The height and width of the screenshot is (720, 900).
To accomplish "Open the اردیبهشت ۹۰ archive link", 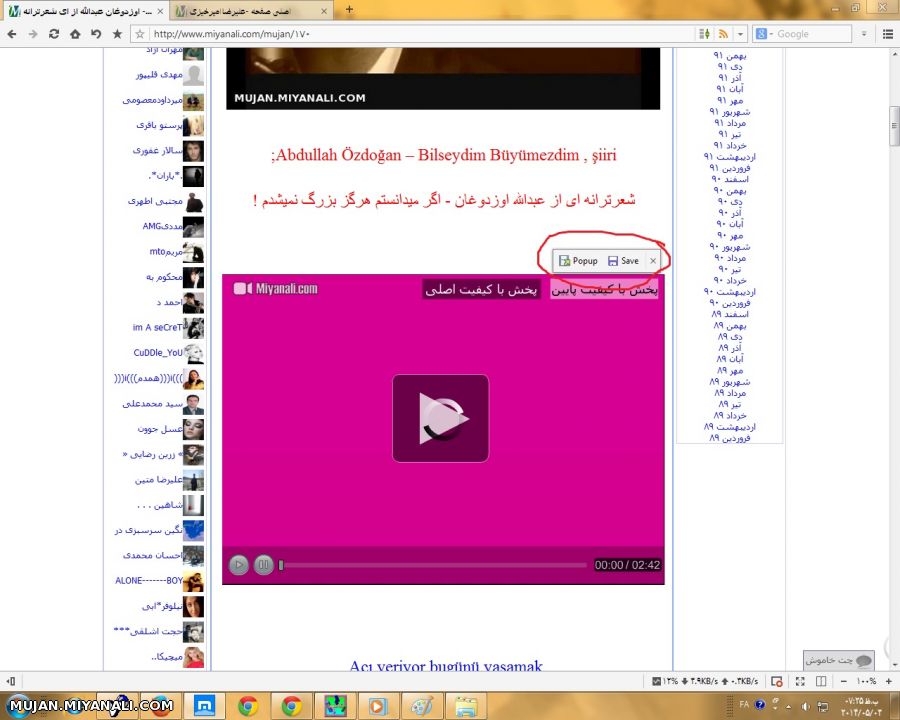I will [730, 292].
